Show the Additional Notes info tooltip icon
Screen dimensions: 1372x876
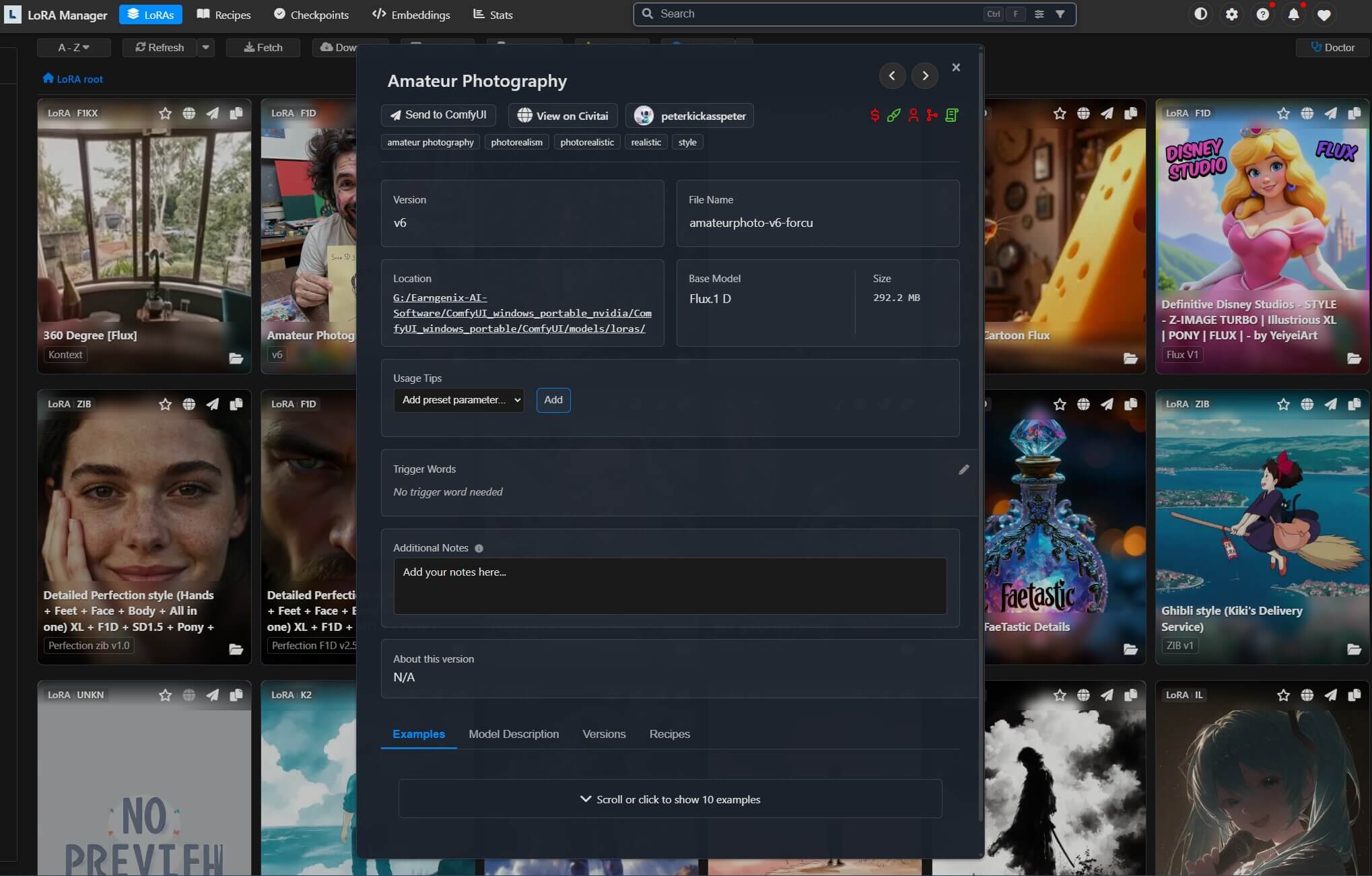479,548
